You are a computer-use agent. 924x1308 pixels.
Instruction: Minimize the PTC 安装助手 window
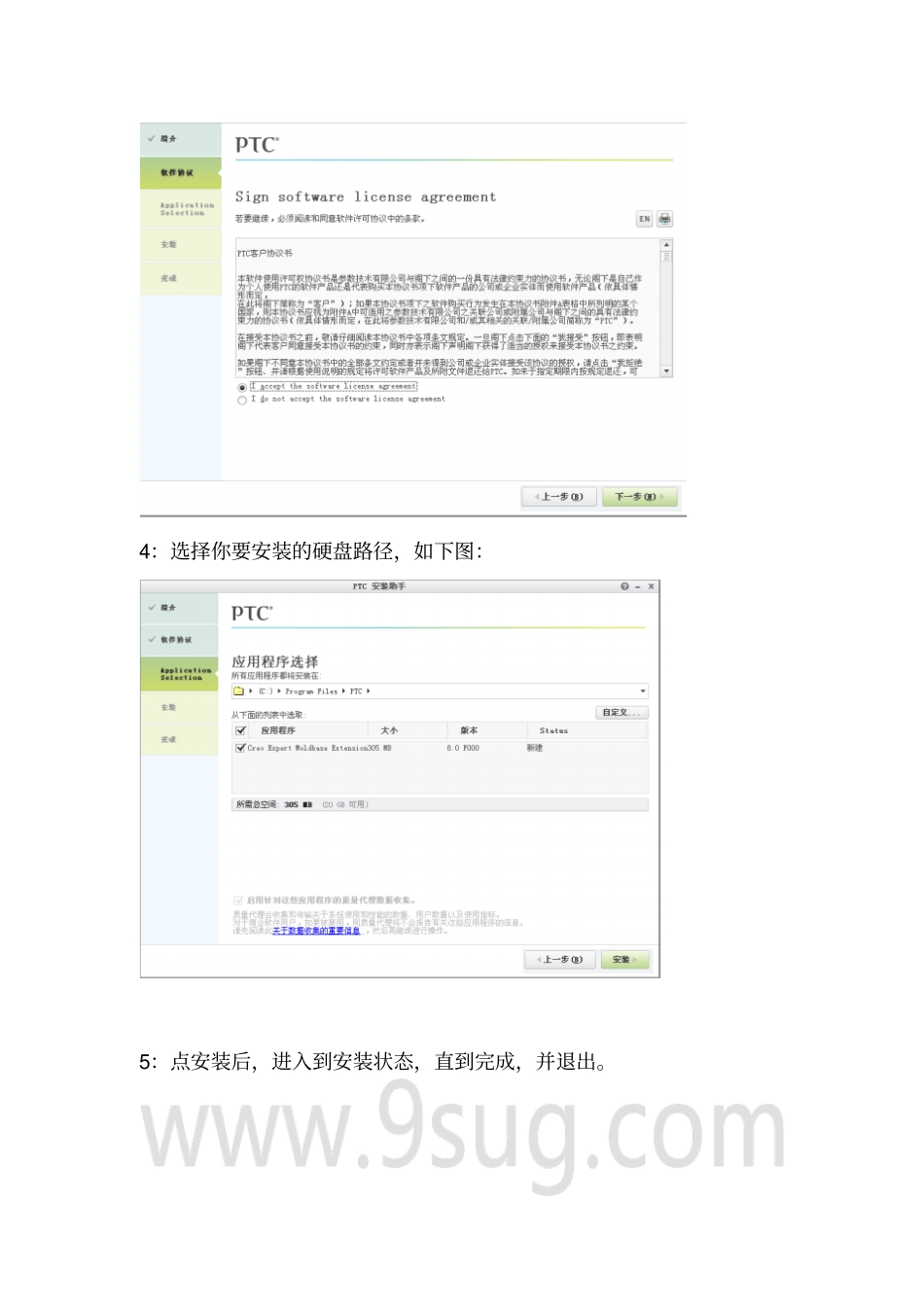click(x=638, y=586)
